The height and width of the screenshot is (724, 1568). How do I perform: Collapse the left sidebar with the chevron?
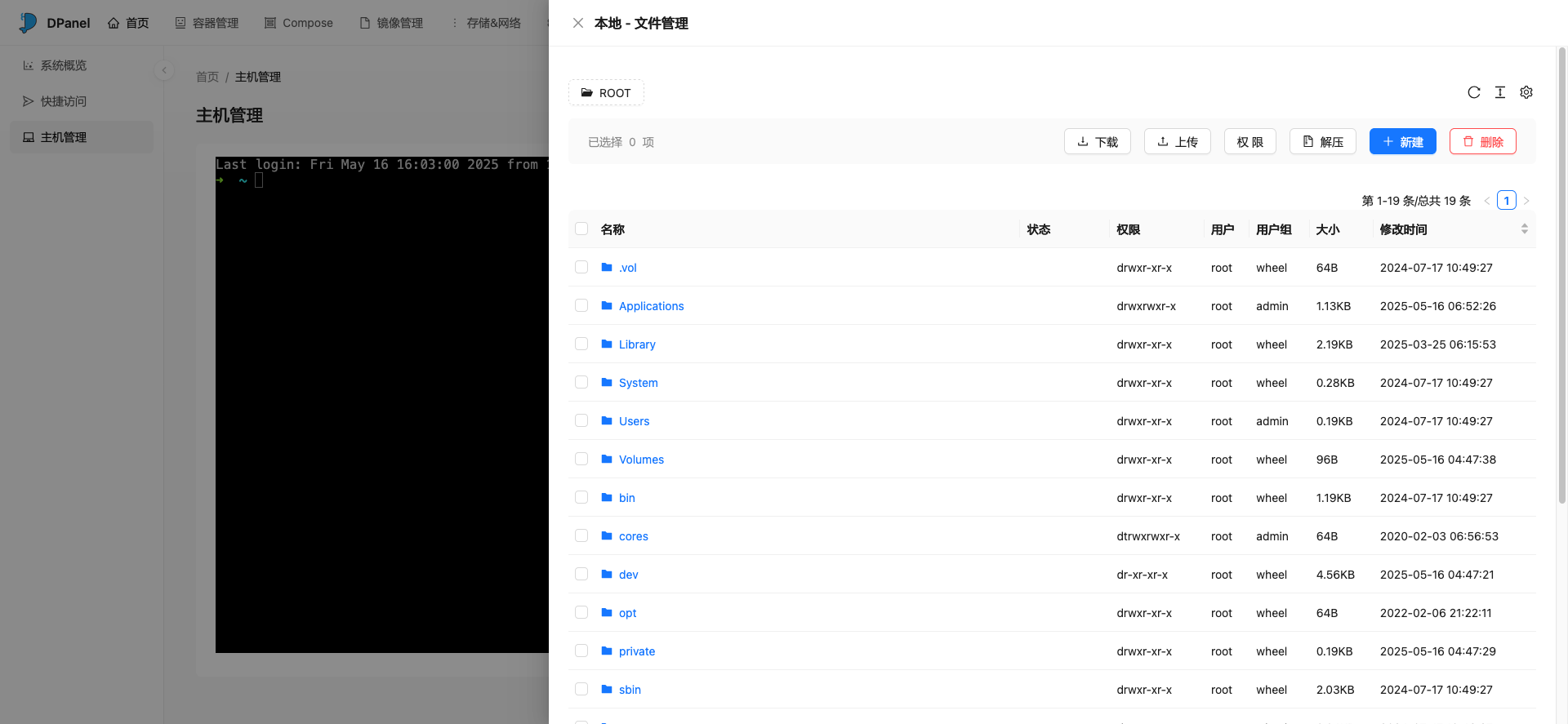tap(164, 70)
